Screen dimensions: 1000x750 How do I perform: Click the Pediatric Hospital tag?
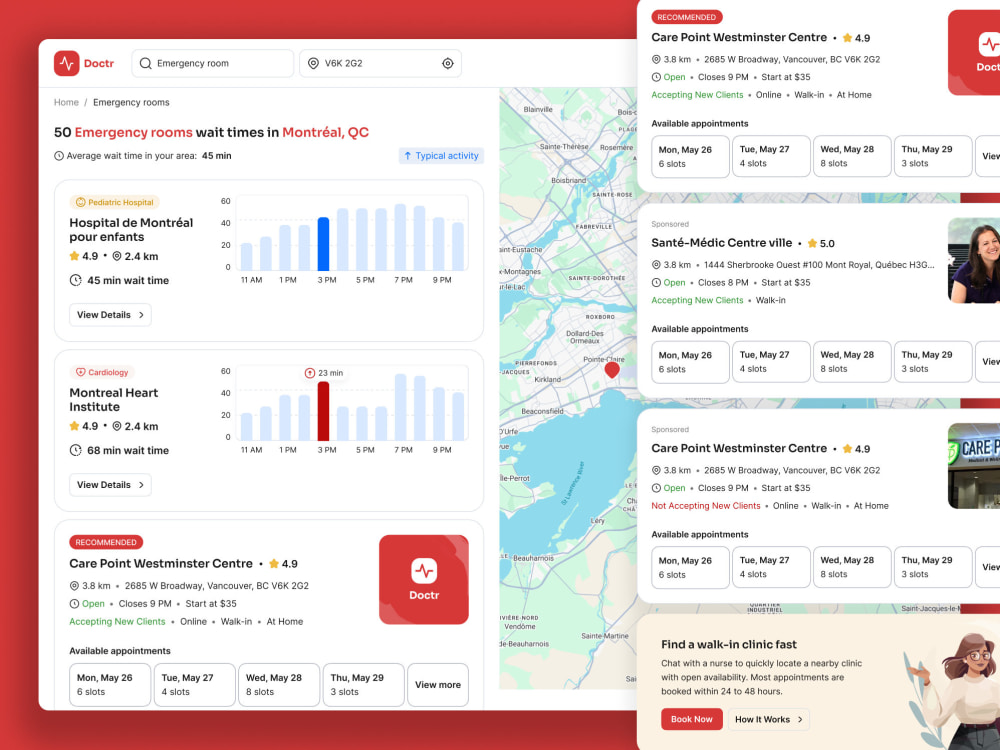[115, 202]
